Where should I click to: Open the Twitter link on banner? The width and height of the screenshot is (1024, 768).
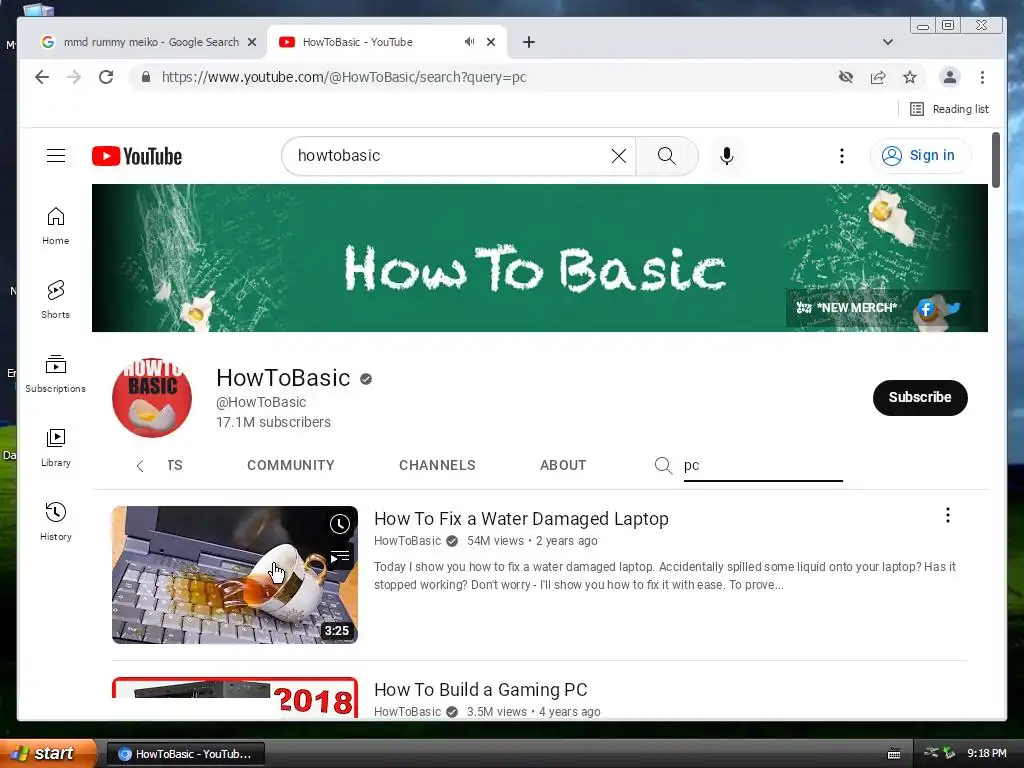click(x=953, y=308)
